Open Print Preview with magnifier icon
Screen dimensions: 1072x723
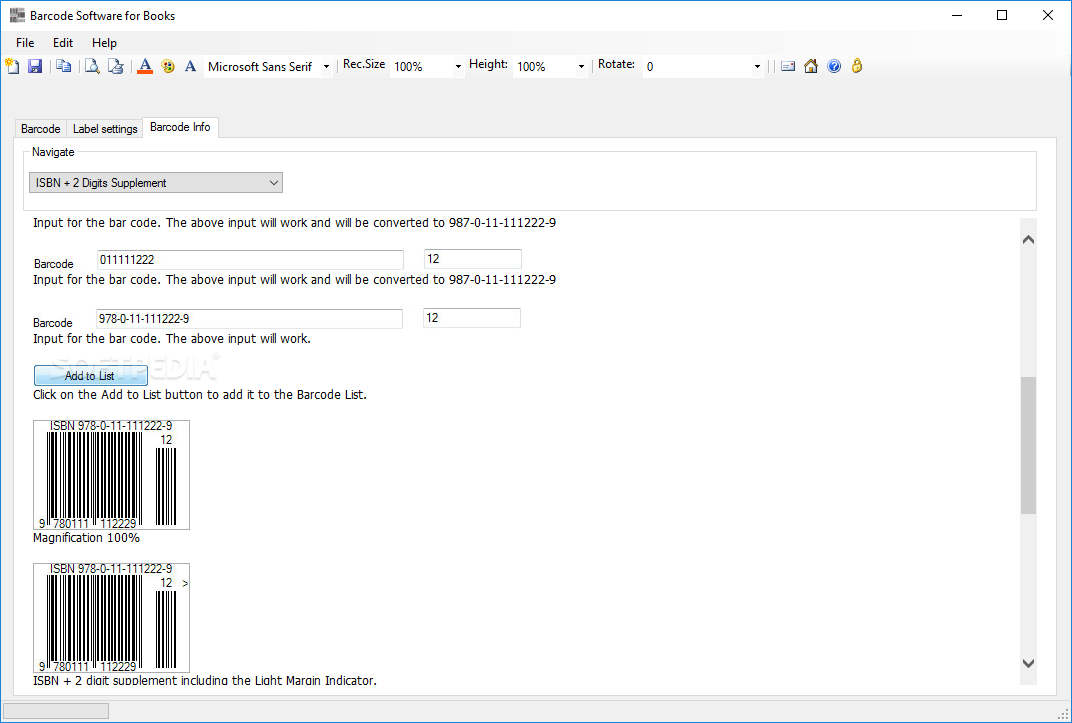click(x=92, y=66)
